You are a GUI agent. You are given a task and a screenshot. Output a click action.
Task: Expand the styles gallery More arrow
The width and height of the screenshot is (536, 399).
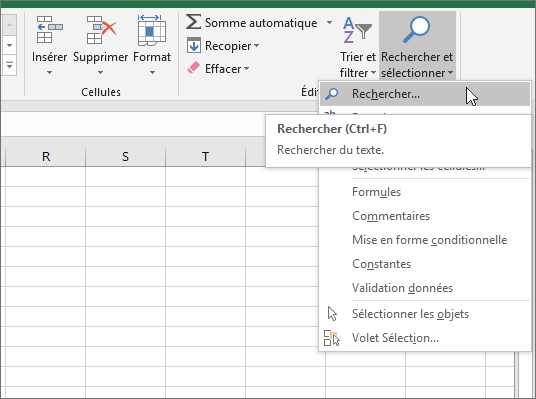pyautogui.click(x=9, y=65)
